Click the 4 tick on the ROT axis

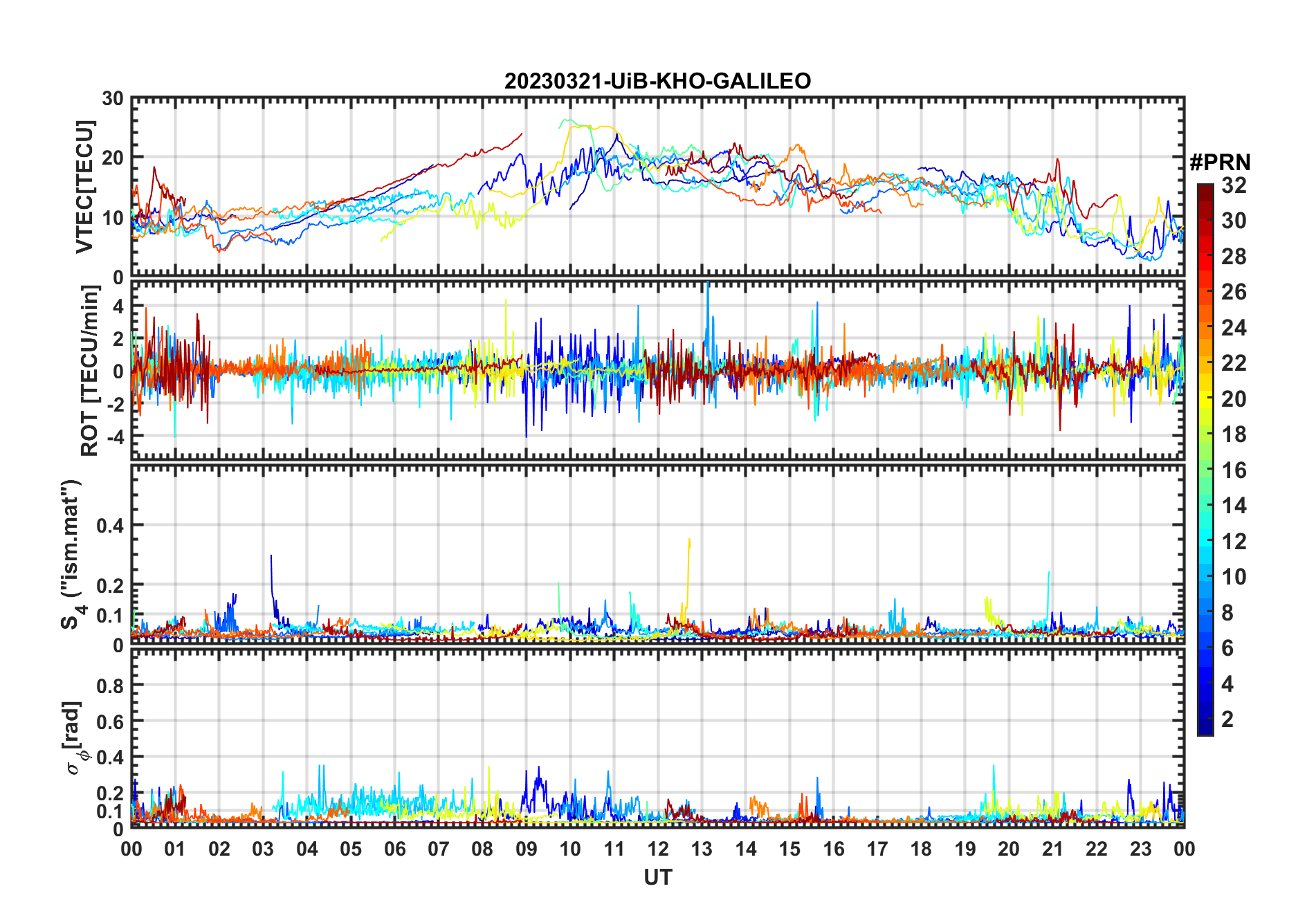tap(118, 306)
